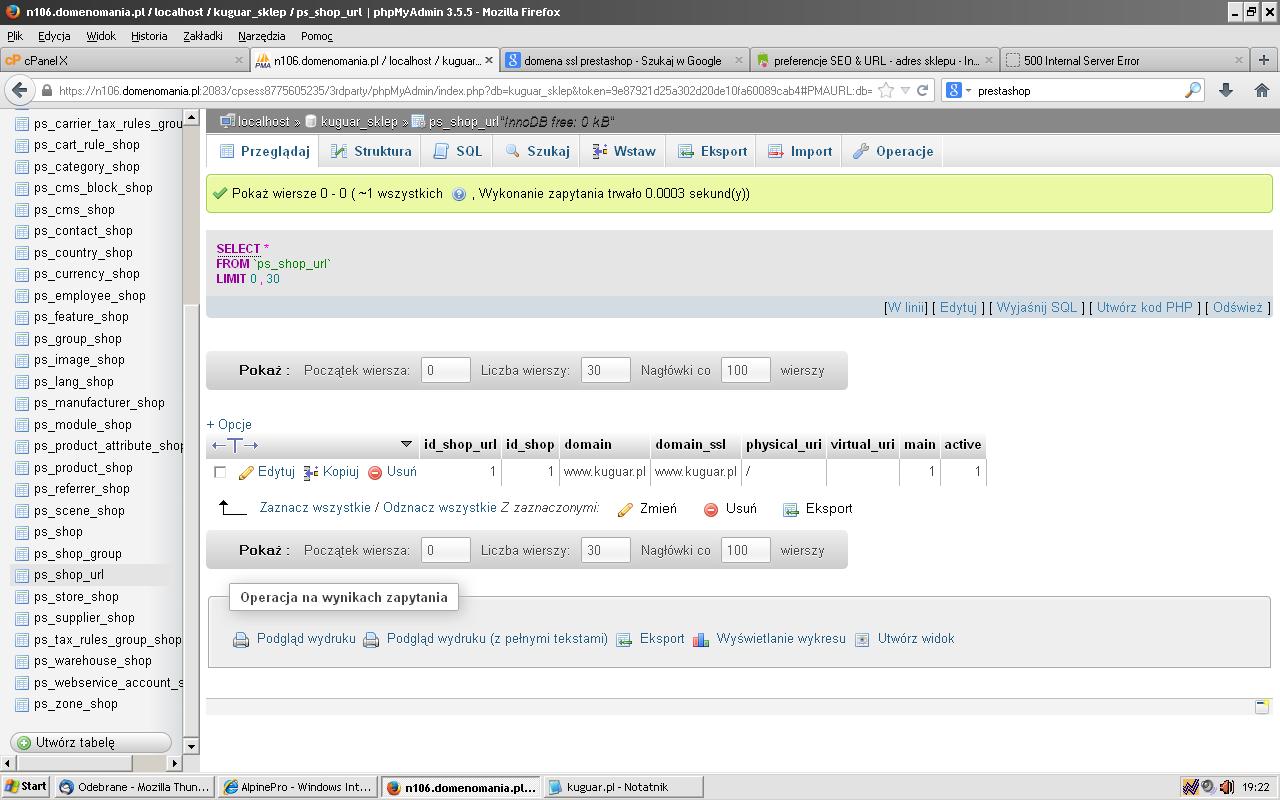Click the Windows Start button
This screenshot has height=800, width=1280.
pyautogui.click(x=26, y=787)
